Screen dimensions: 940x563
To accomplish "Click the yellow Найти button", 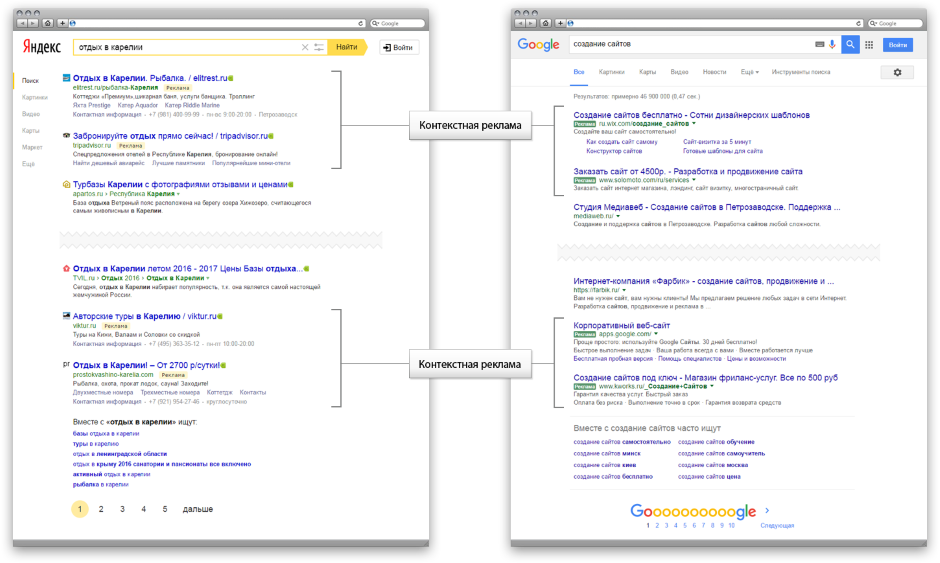I will click(x=347, y=47).
